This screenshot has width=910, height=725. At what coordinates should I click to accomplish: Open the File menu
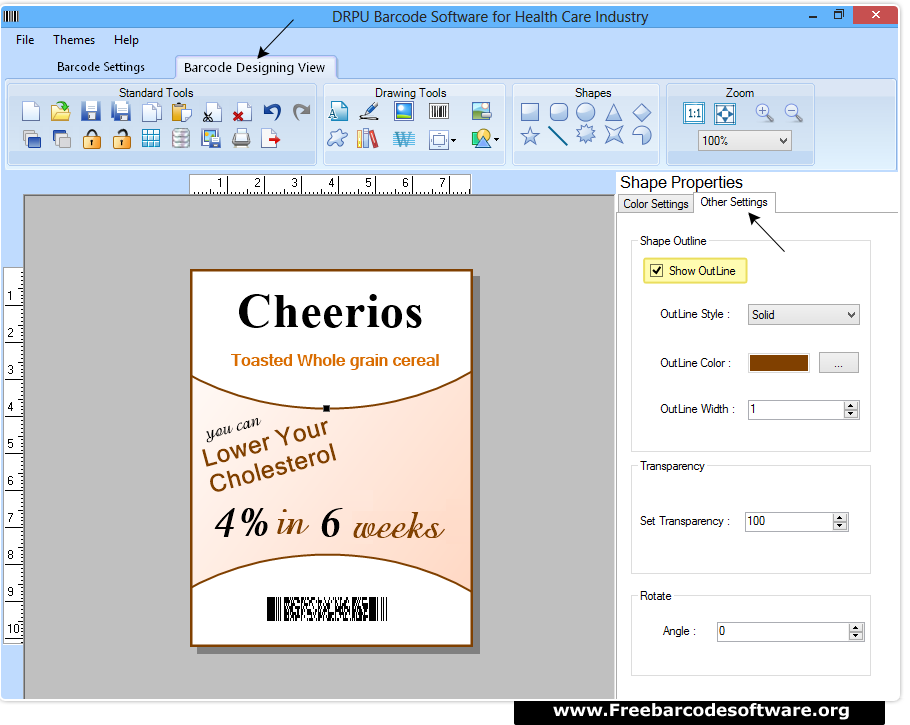[25, 39]
